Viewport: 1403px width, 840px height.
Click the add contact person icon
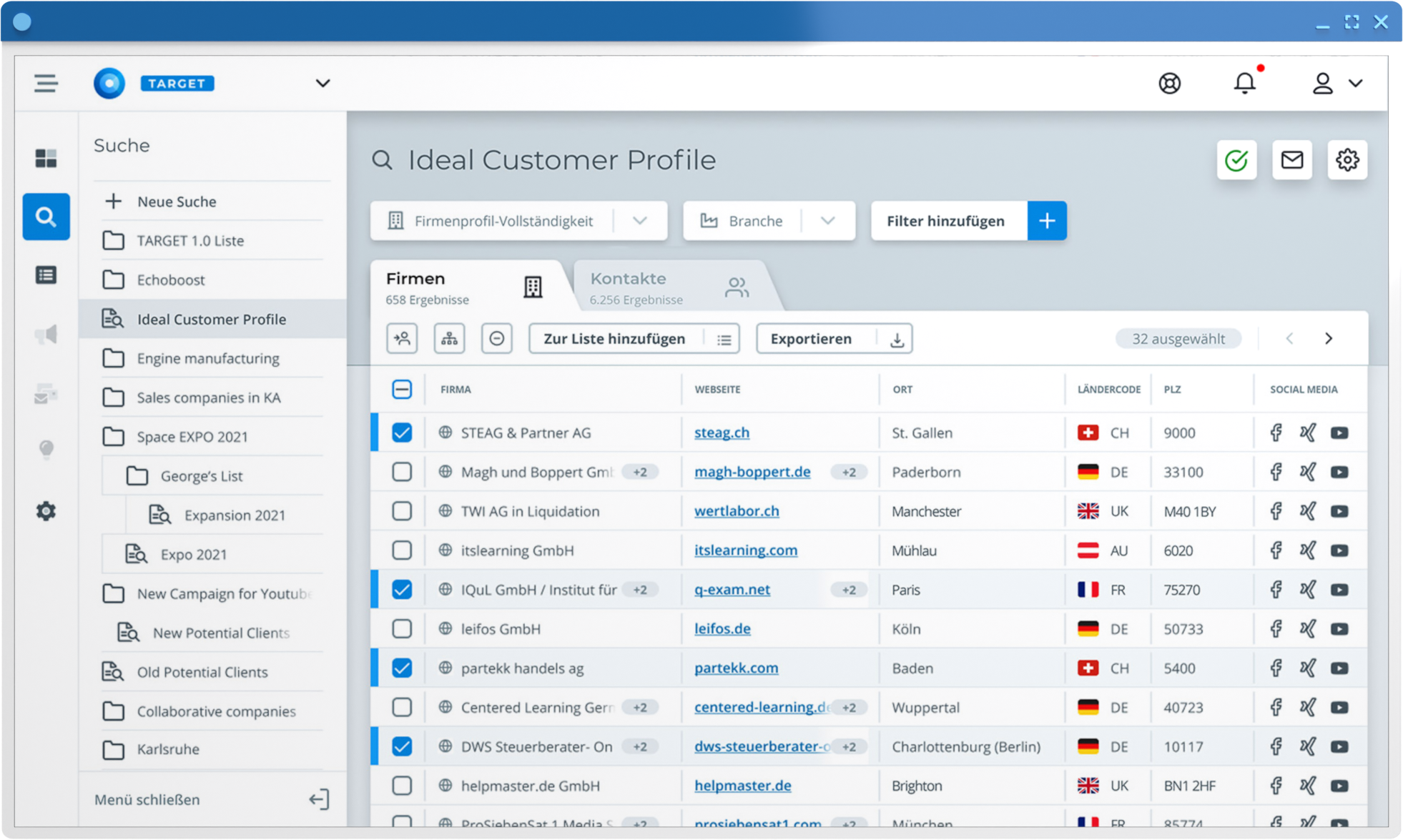403,338
